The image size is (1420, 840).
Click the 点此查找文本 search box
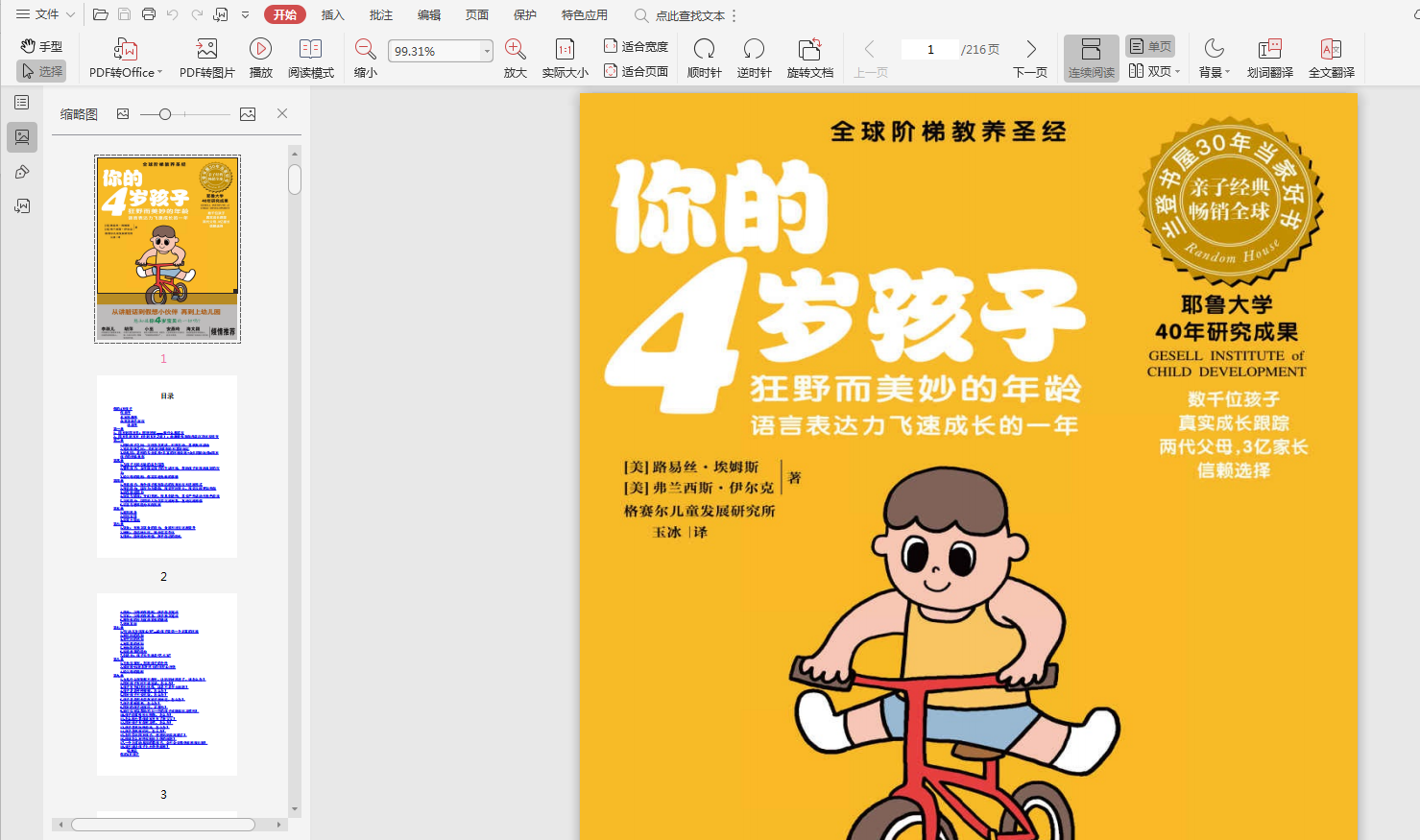tap(689, 15)
